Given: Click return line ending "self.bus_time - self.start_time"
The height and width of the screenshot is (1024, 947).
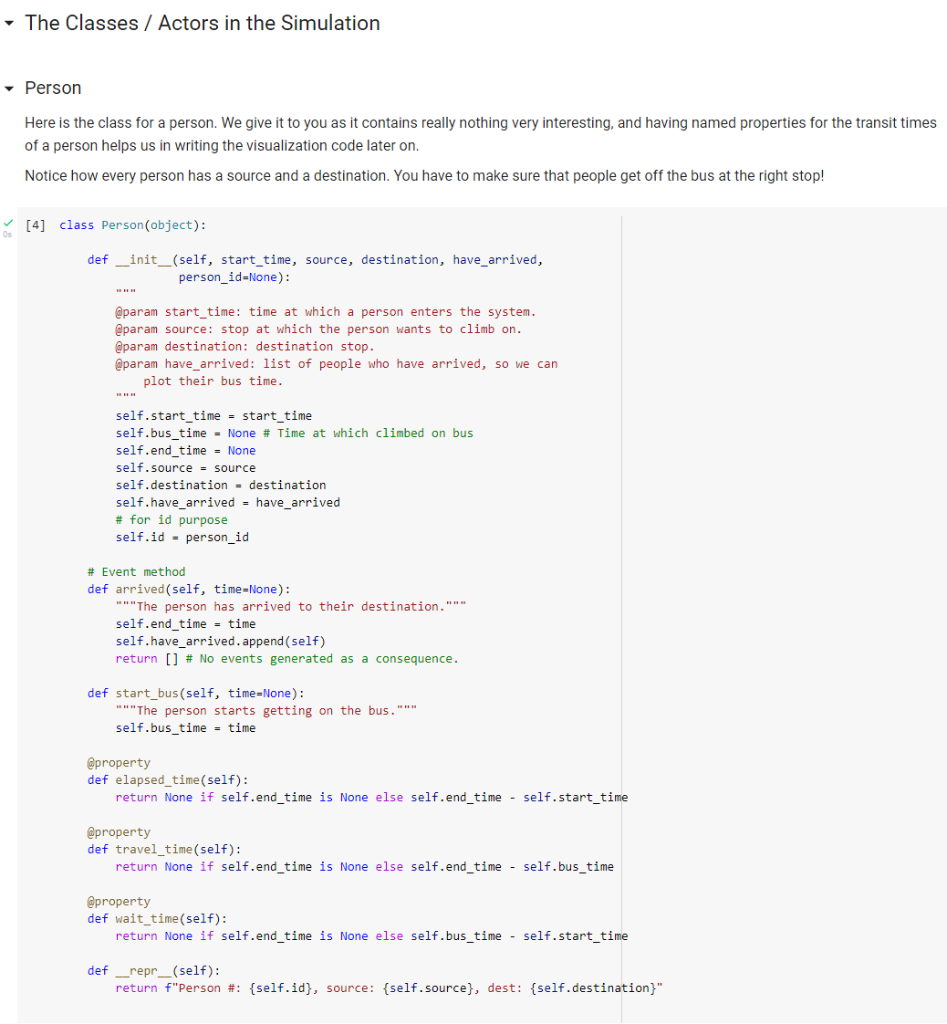Looking at the screenshot, I should tap(372, 936).
